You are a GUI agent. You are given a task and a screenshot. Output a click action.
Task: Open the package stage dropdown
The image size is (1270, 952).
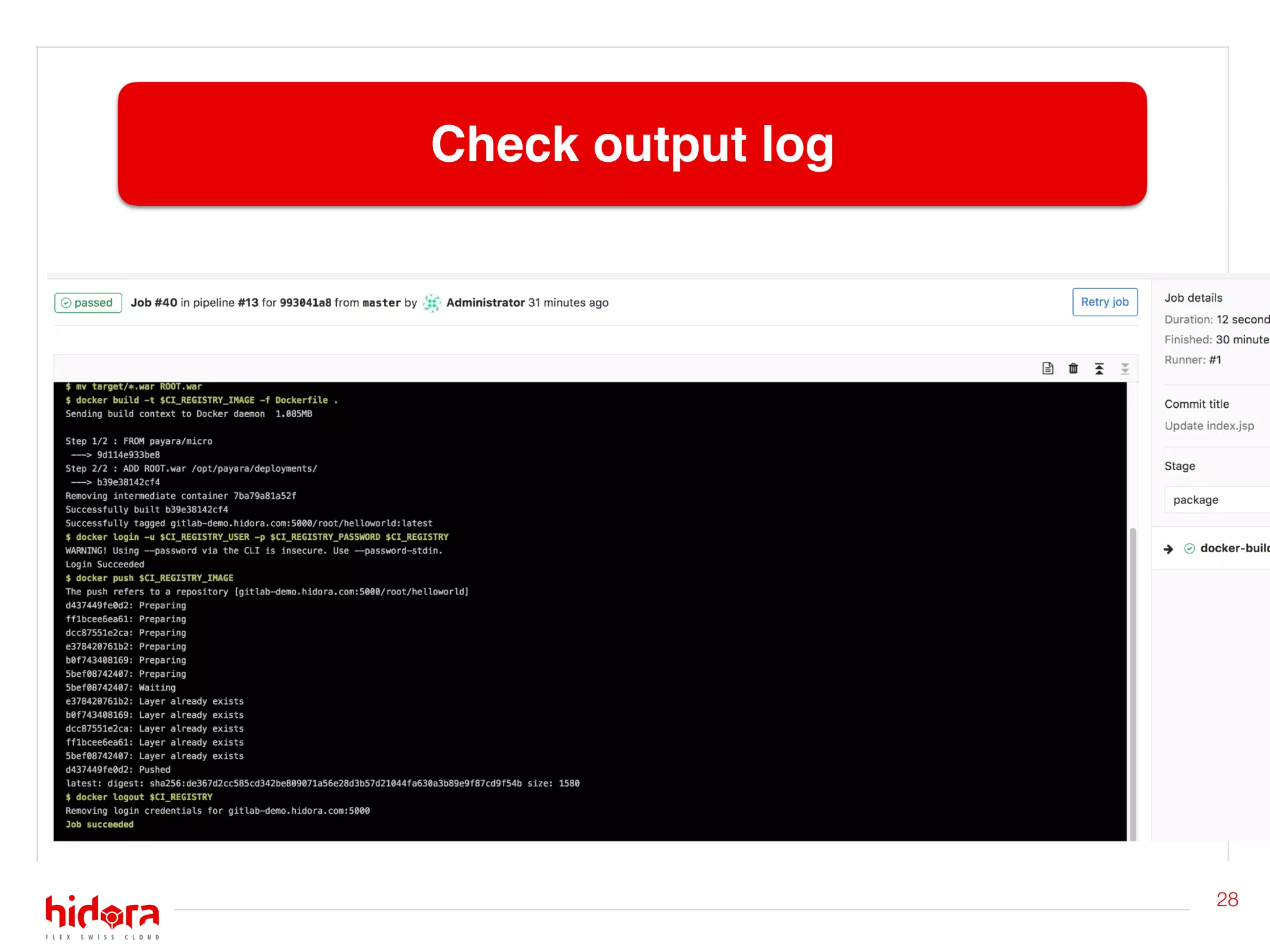pos(1217,500)
